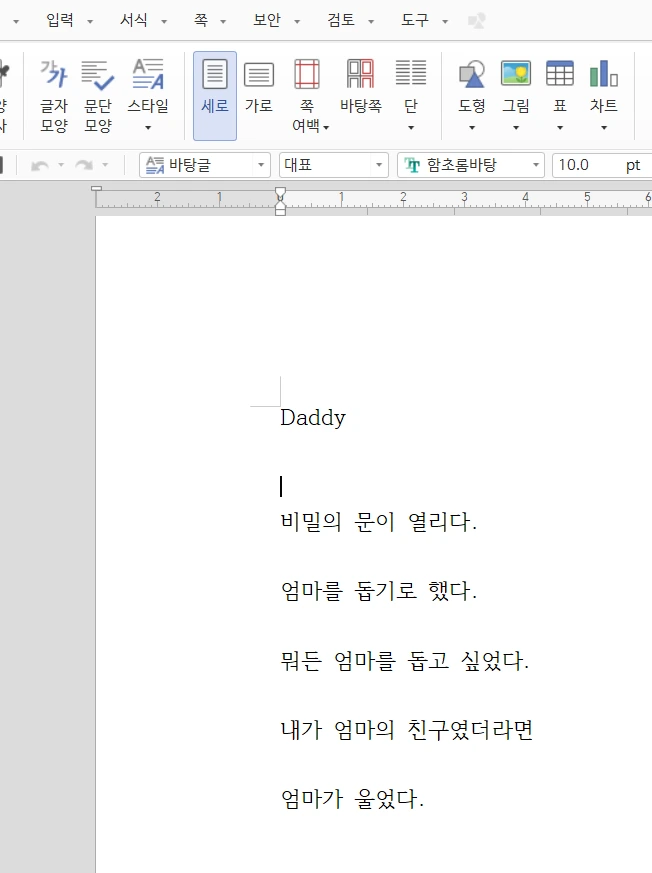
Task: Click the 단 columns icon
Action: pos(411,75)
